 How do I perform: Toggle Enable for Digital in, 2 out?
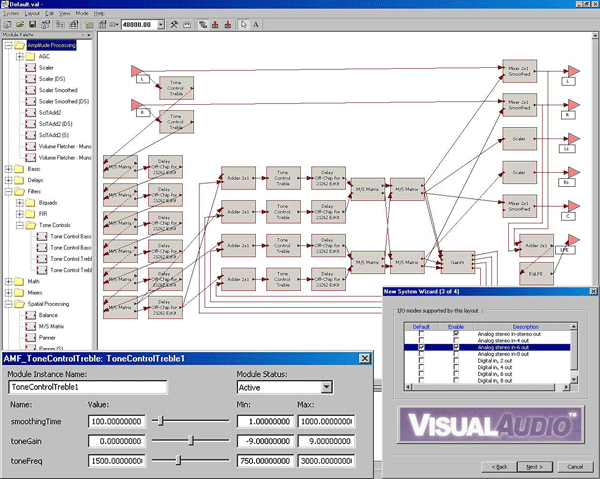tap(456, 361)
